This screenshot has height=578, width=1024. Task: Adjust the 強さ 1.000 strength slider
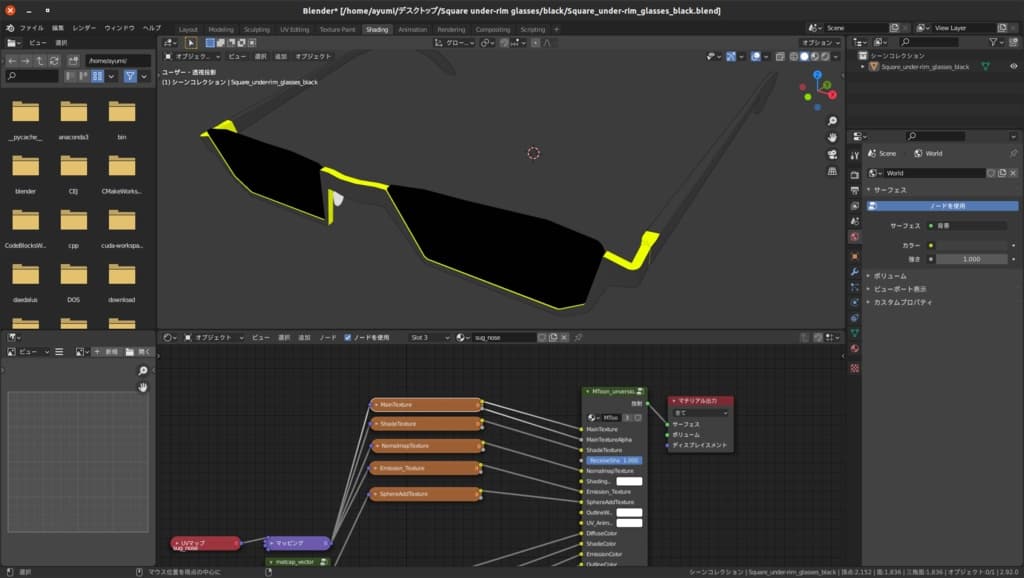972,259
